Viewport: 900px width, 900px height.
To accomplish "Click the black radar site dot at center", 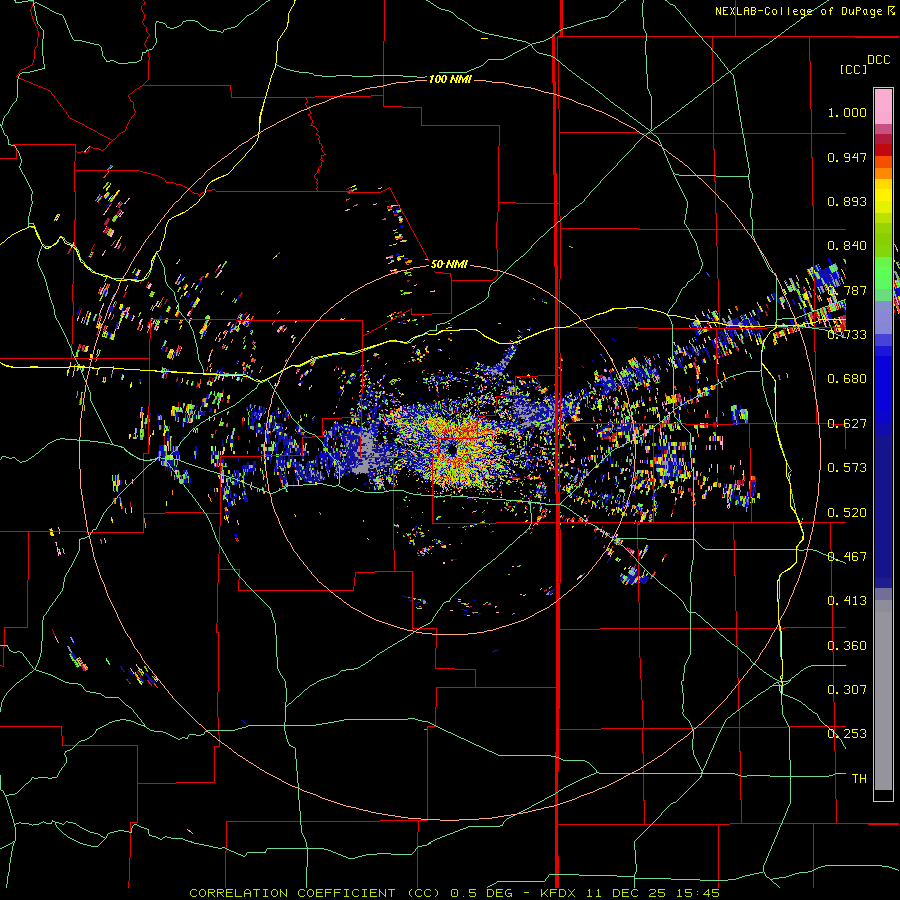I will [452, 450].
